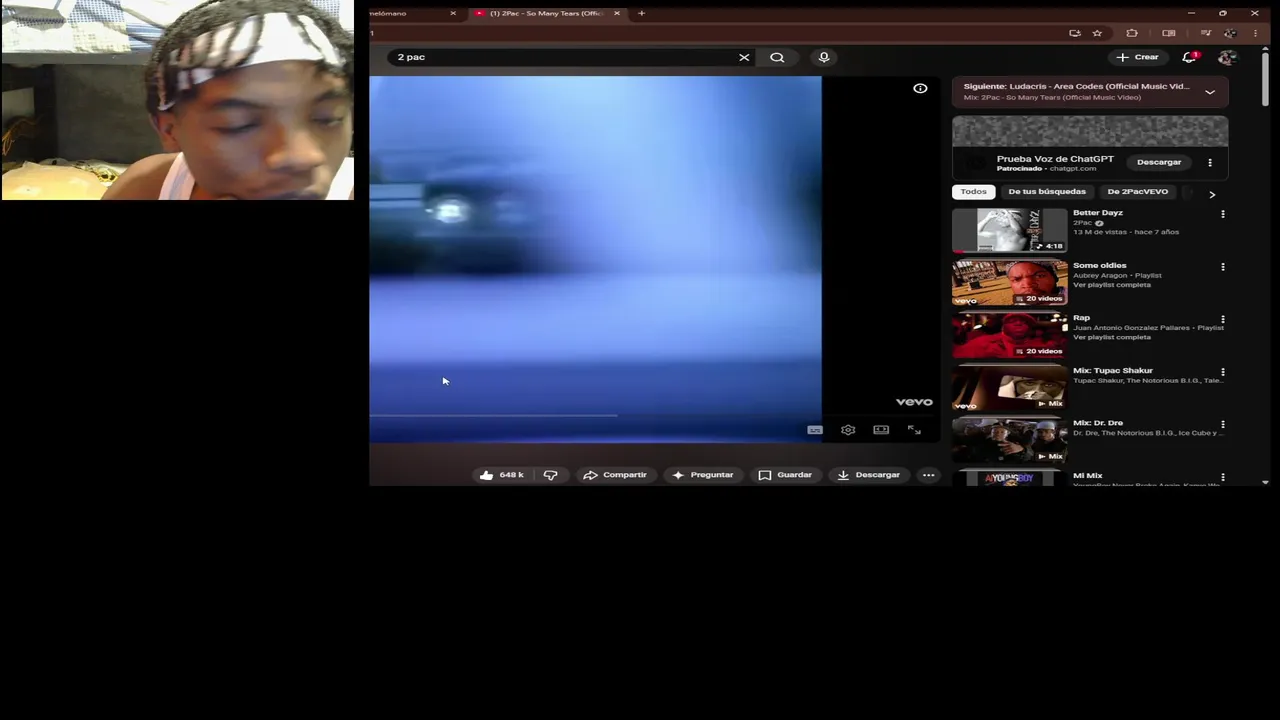Close the 'melómano' tab
The image size is (1280, 720).
(452, 13)
